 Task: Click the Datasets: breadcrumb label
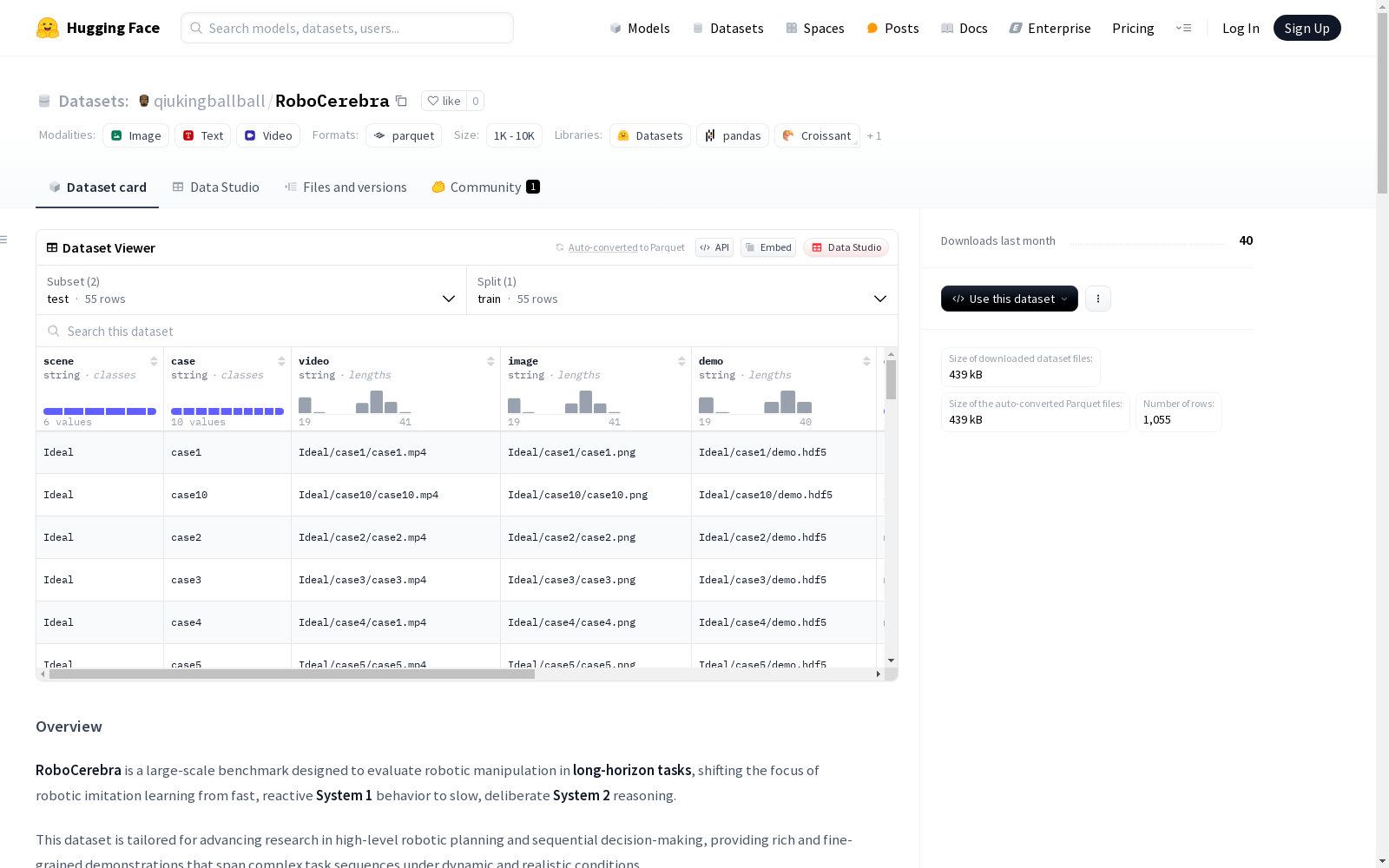(x=93, y=101)
